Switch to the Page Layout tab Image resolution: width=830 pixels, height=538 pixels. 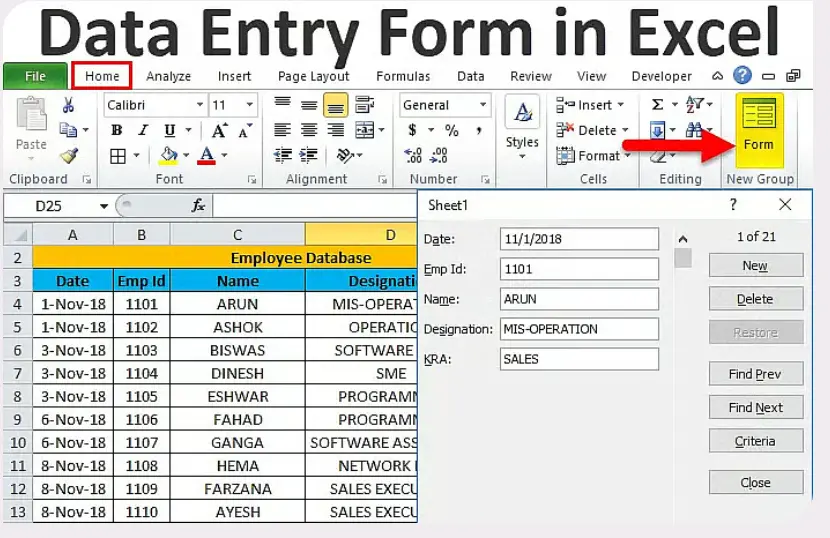pos(313,76)
